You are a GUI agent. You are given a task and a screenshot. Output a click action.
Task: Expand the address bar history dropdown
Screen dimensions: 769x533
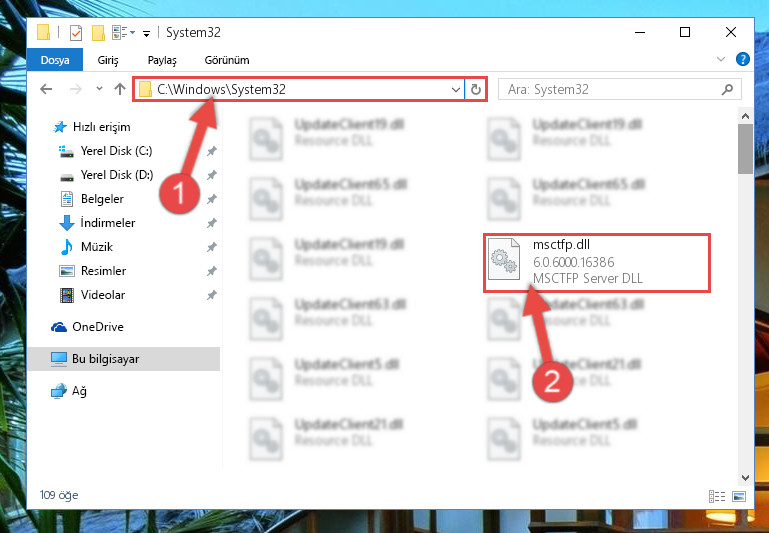click(x=456, y=90)
